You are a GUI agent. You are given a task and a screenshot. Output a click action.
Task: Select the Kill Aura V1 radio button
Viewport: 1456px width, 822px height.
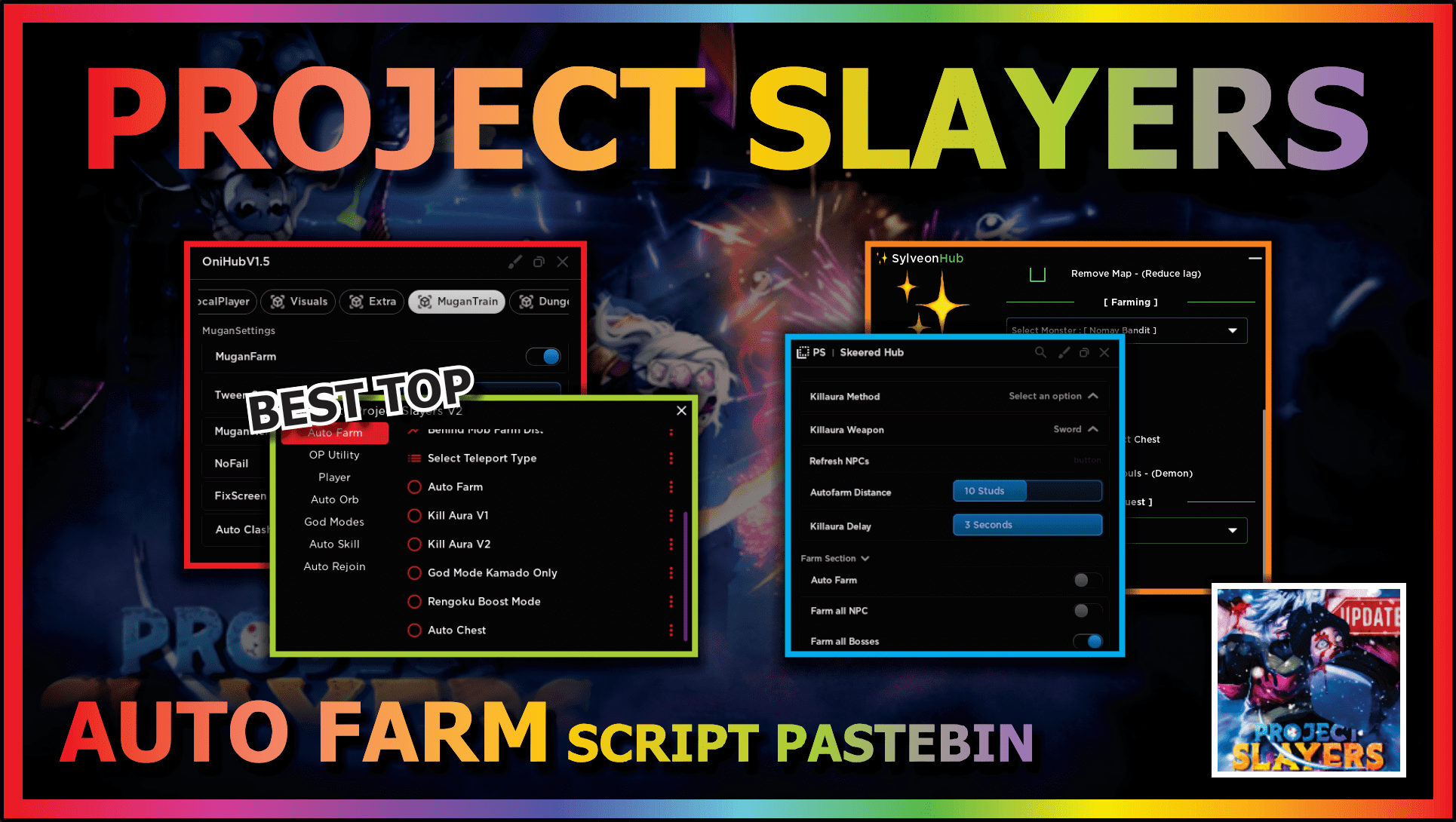415,516
